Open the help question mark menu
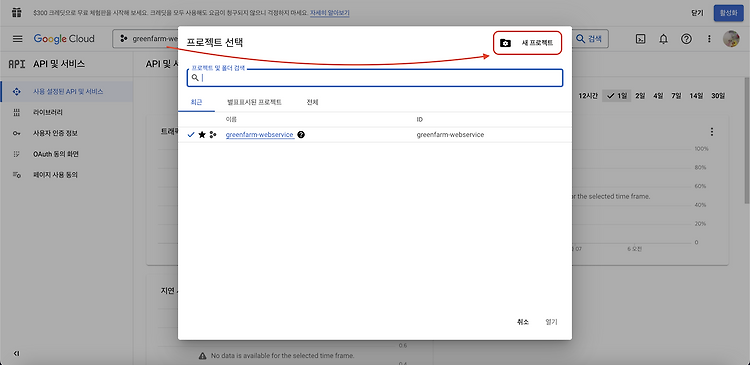The image size is (750, 365). pyautogui.click(x=686, y=39)
